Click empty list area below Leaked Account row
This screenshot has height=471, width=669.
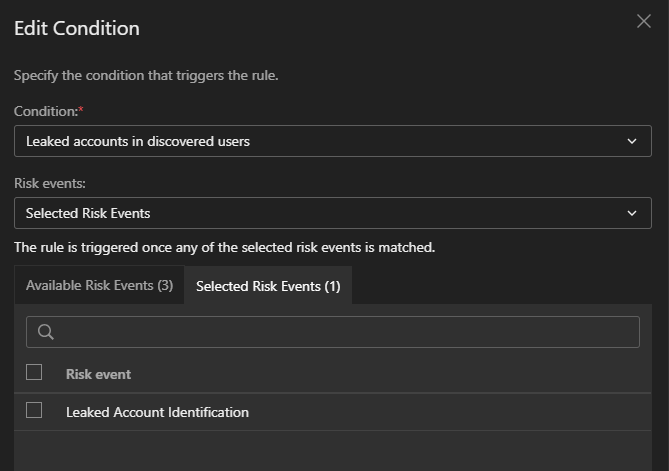pyautogui.click(x=332, y=450)
